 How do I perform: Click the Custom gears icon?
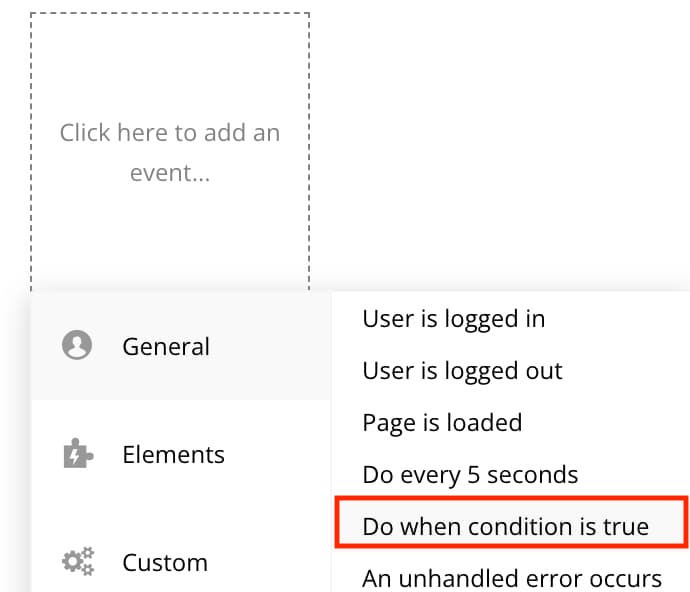pyautogui.click(x=78, y=562)
